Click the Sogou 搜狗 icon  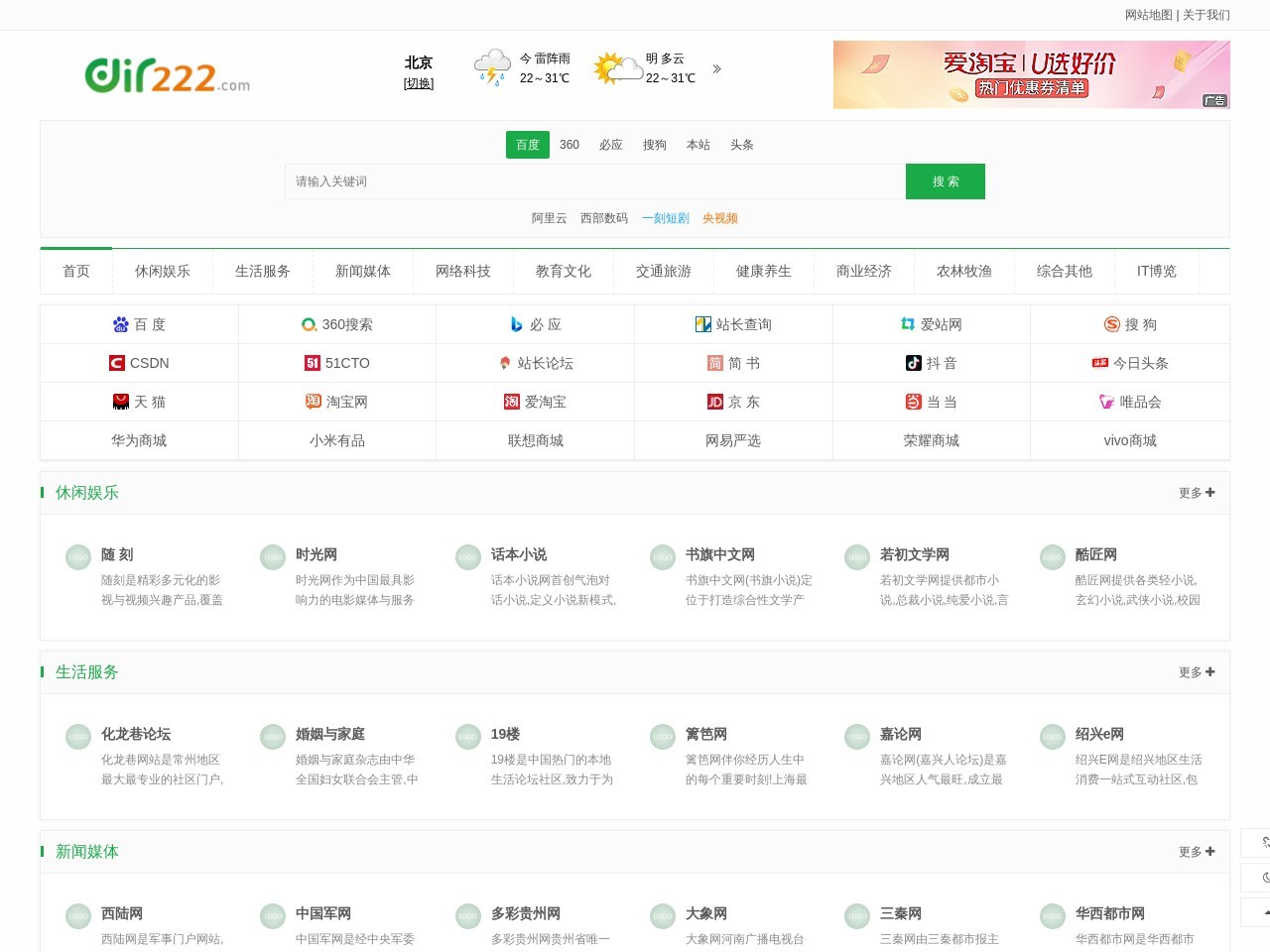click(1112, 324)
